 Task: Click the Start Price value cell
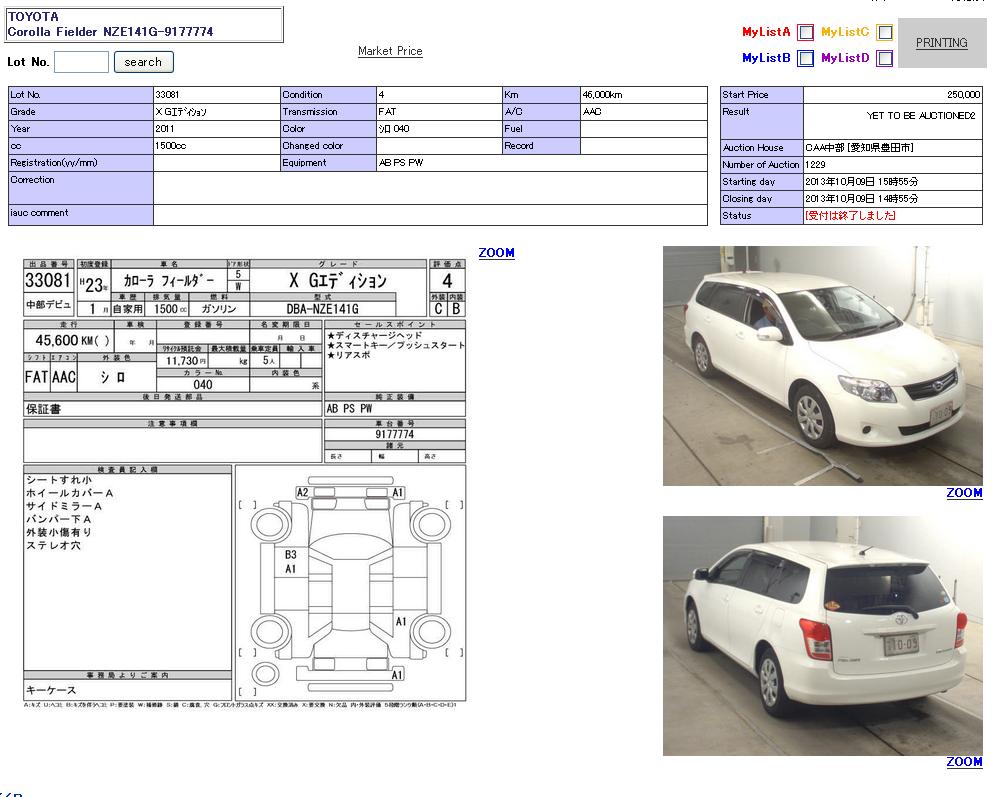point(892,95)
